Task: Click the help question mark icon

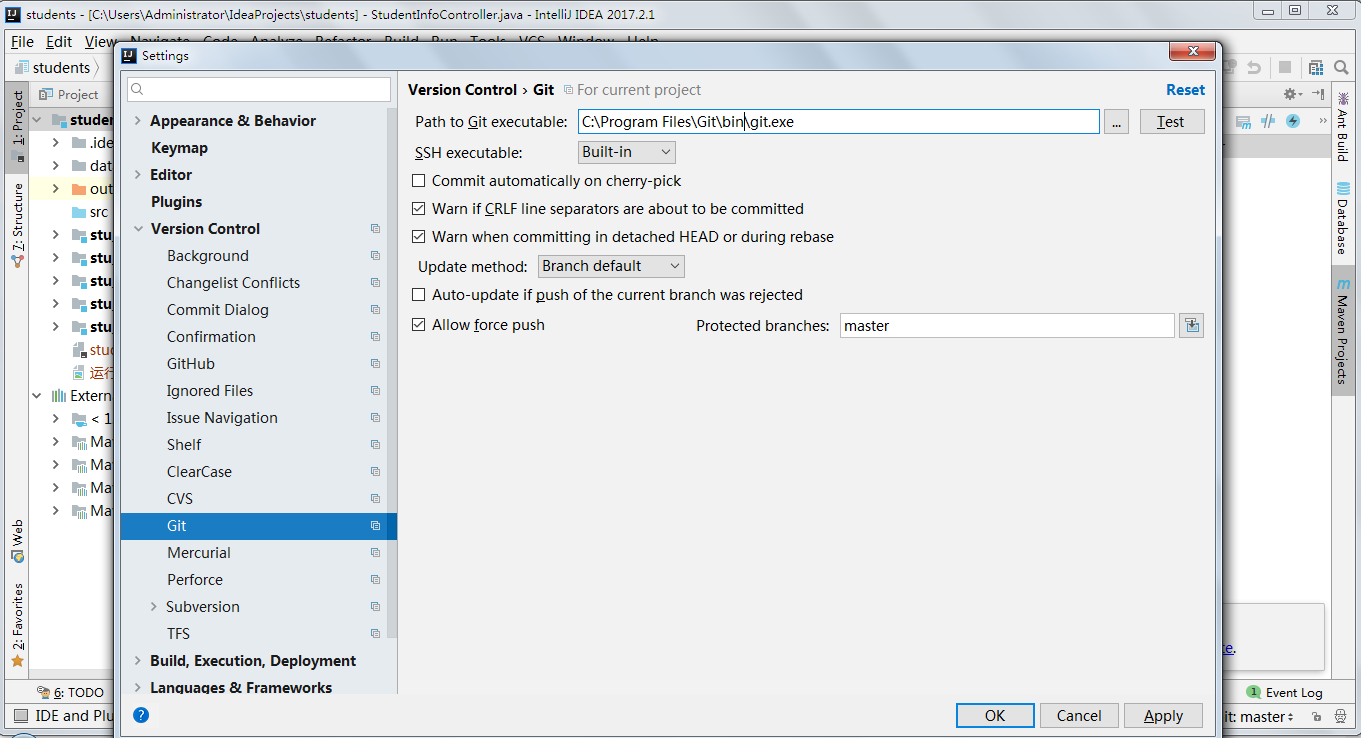Action: pos(141,715)
